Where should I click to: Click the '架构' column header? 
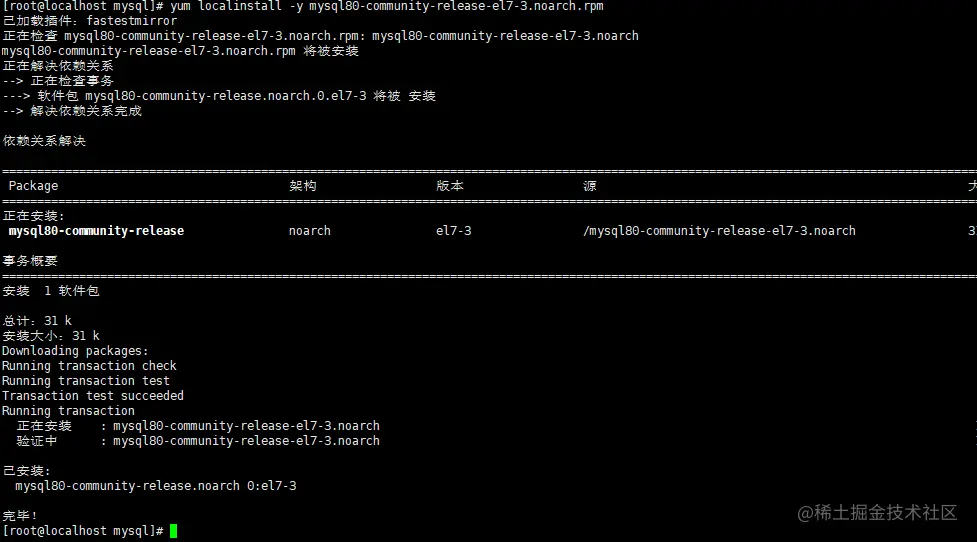[x=303, y=186]
